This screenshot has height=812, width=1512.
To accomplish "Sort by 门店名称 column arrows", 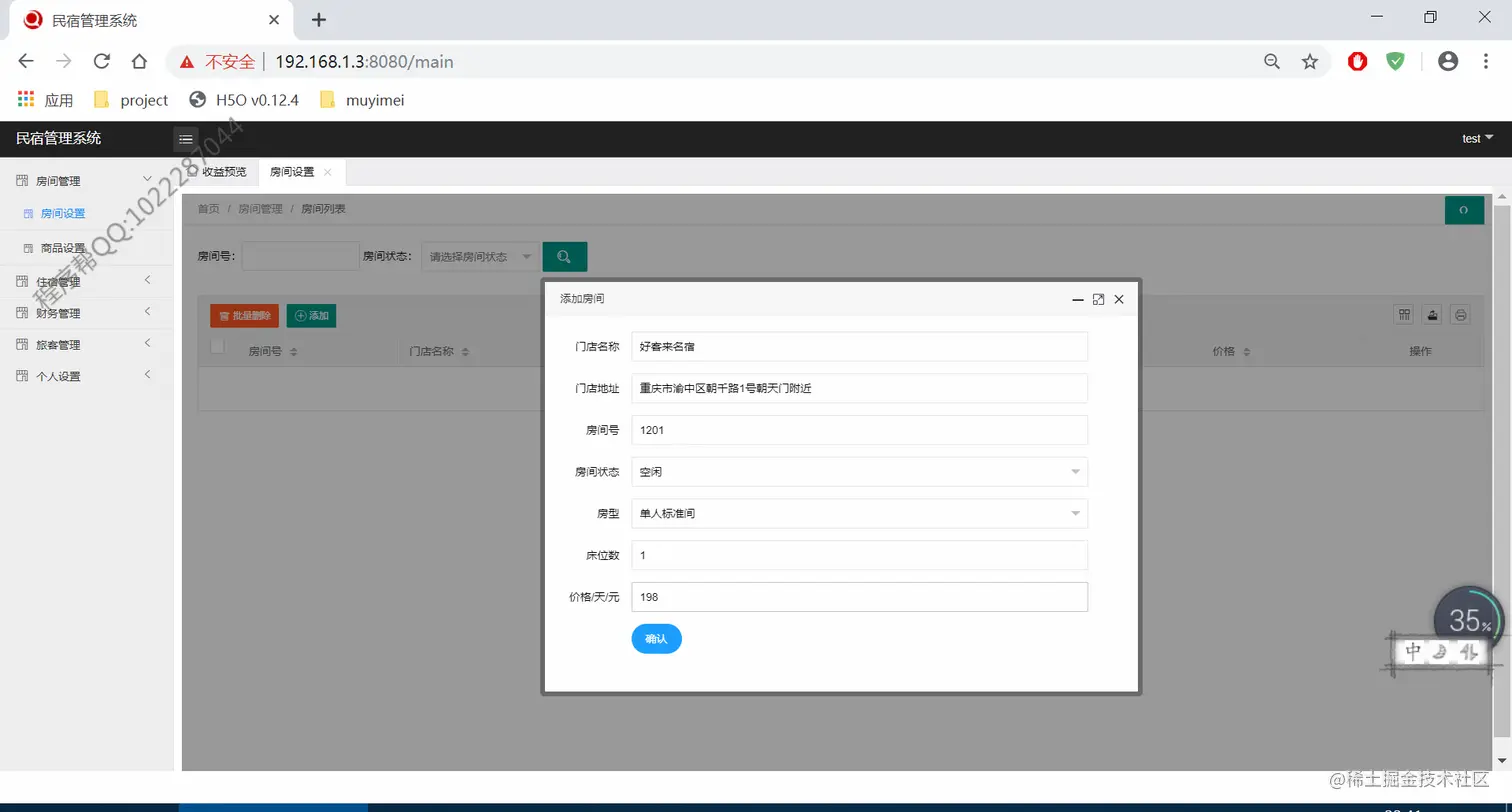I will [x=466, y=353].
